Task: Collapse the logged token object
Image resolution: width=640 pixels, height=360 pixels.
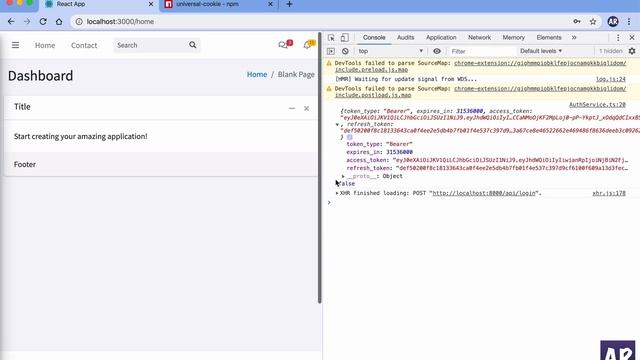Action: coord(337,124)
